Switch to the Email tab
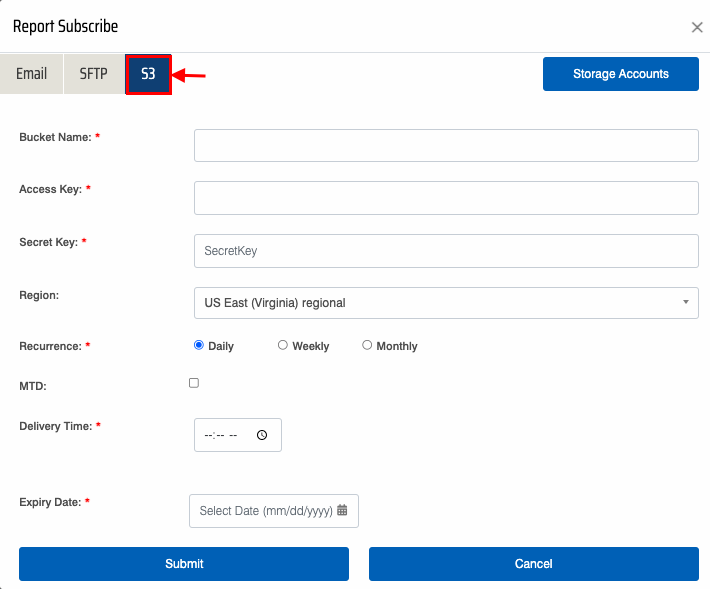710x589 pixels. pos(32,74)
